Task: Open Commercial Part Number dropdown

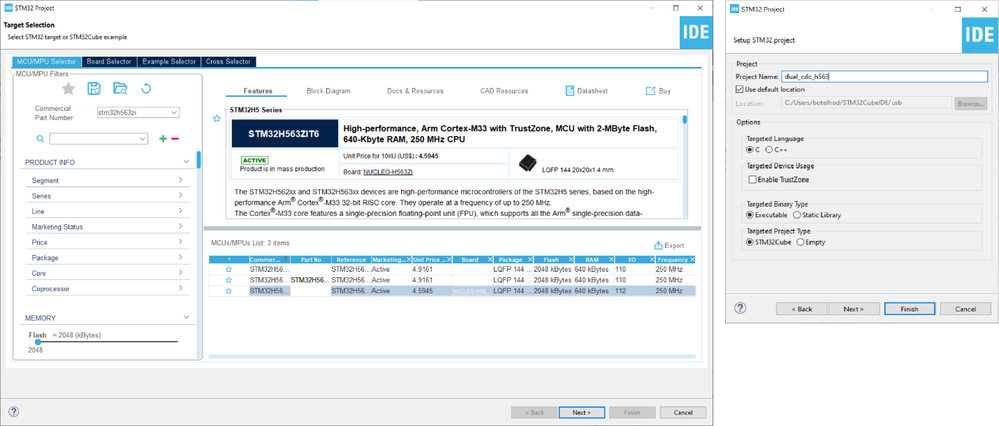Action: (174, 113)
